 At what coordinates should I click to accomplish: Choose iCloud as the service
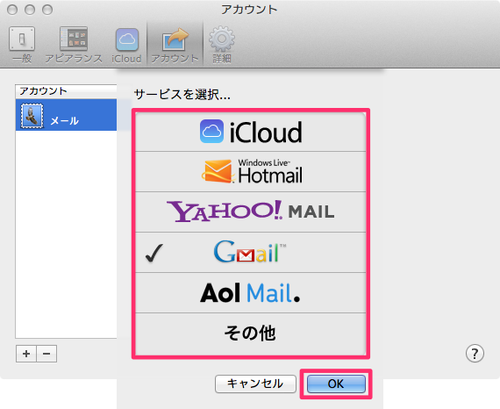(251, 132)
